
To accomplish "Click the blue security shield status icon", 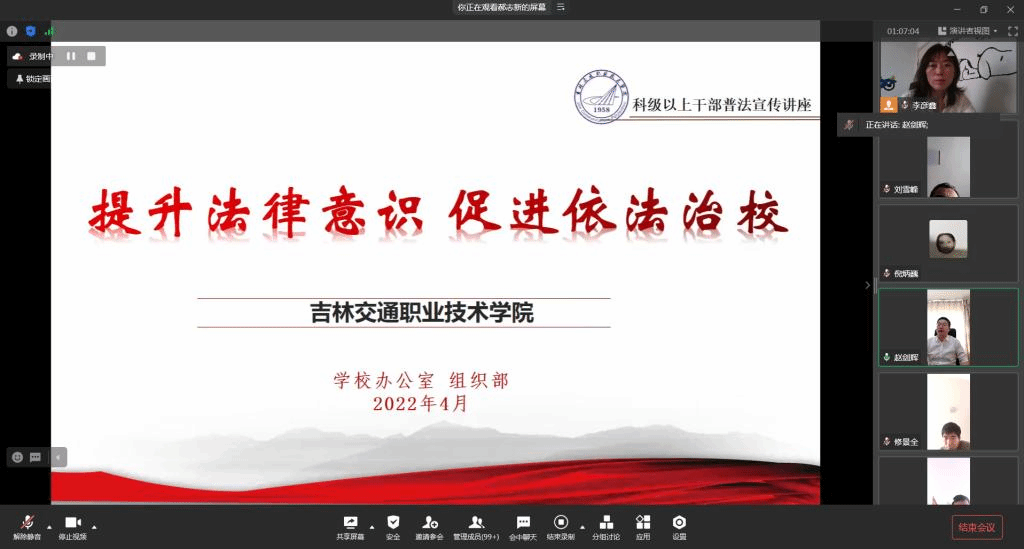I will coord(31,31).
